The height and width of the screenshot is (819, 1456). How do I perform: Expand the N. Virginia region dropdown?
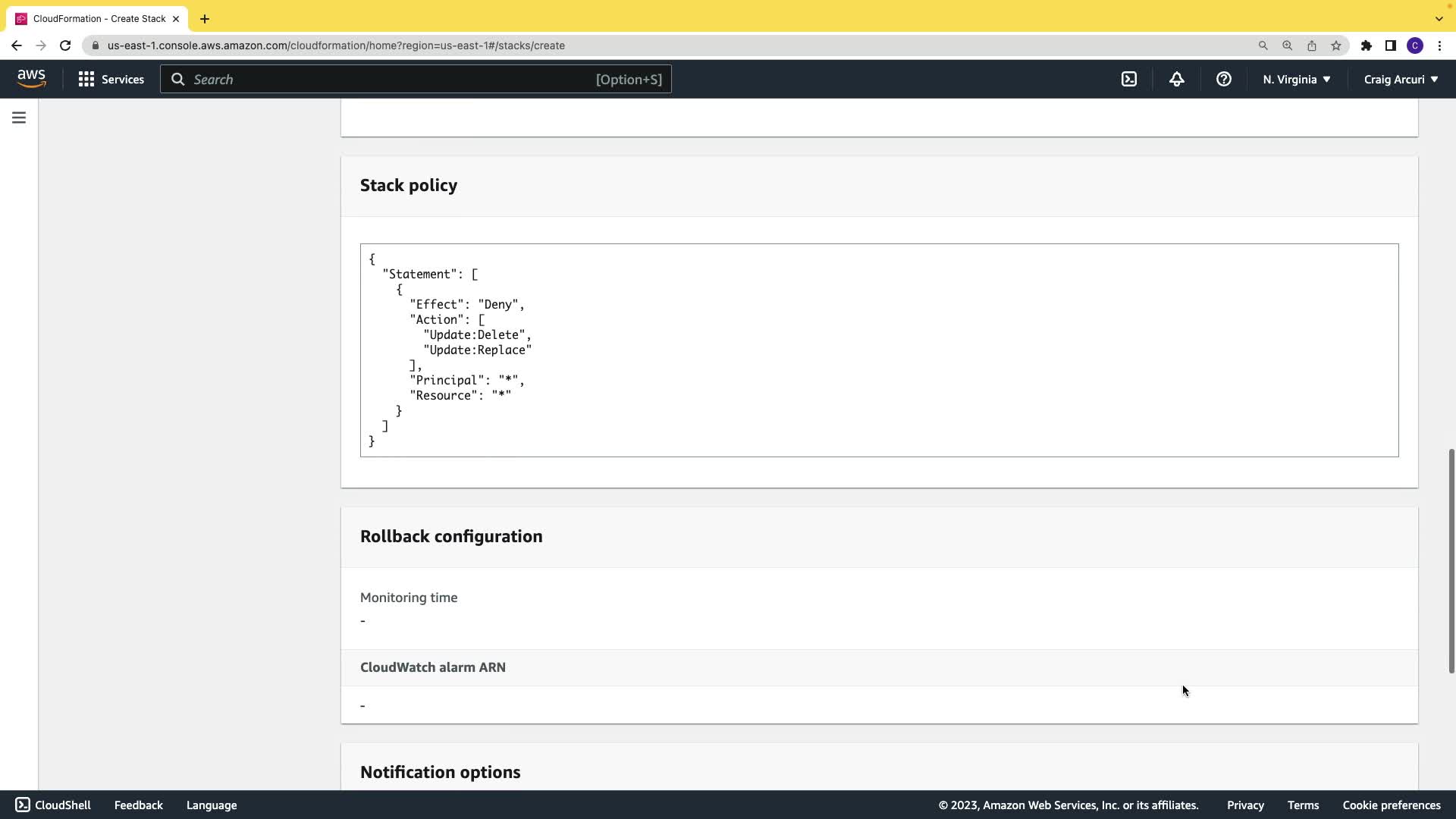(1296, 79)
